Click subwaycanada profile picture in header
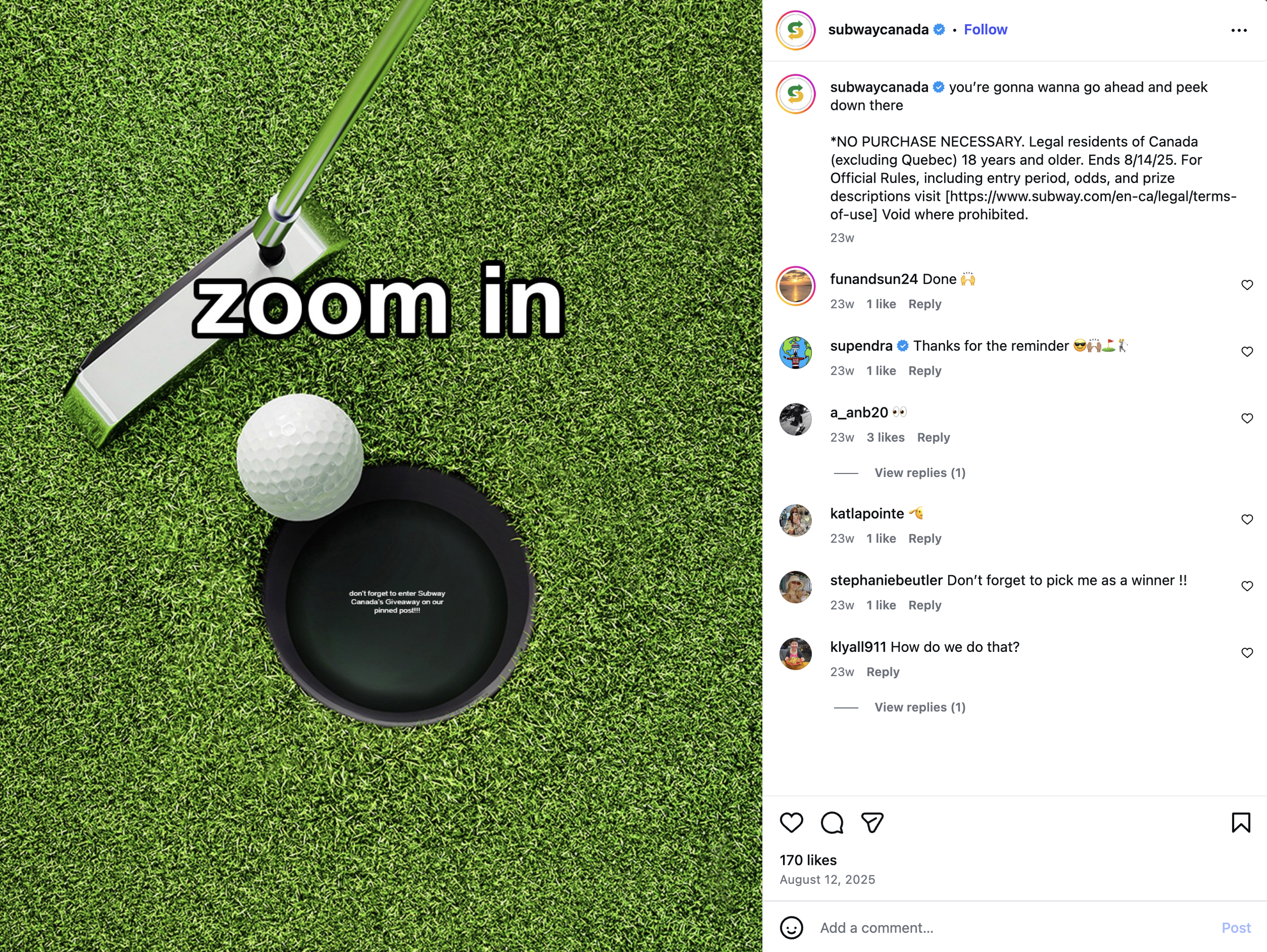Image resolution: width=1267 pixels, height=952 pixels. (x=796, y=30)
